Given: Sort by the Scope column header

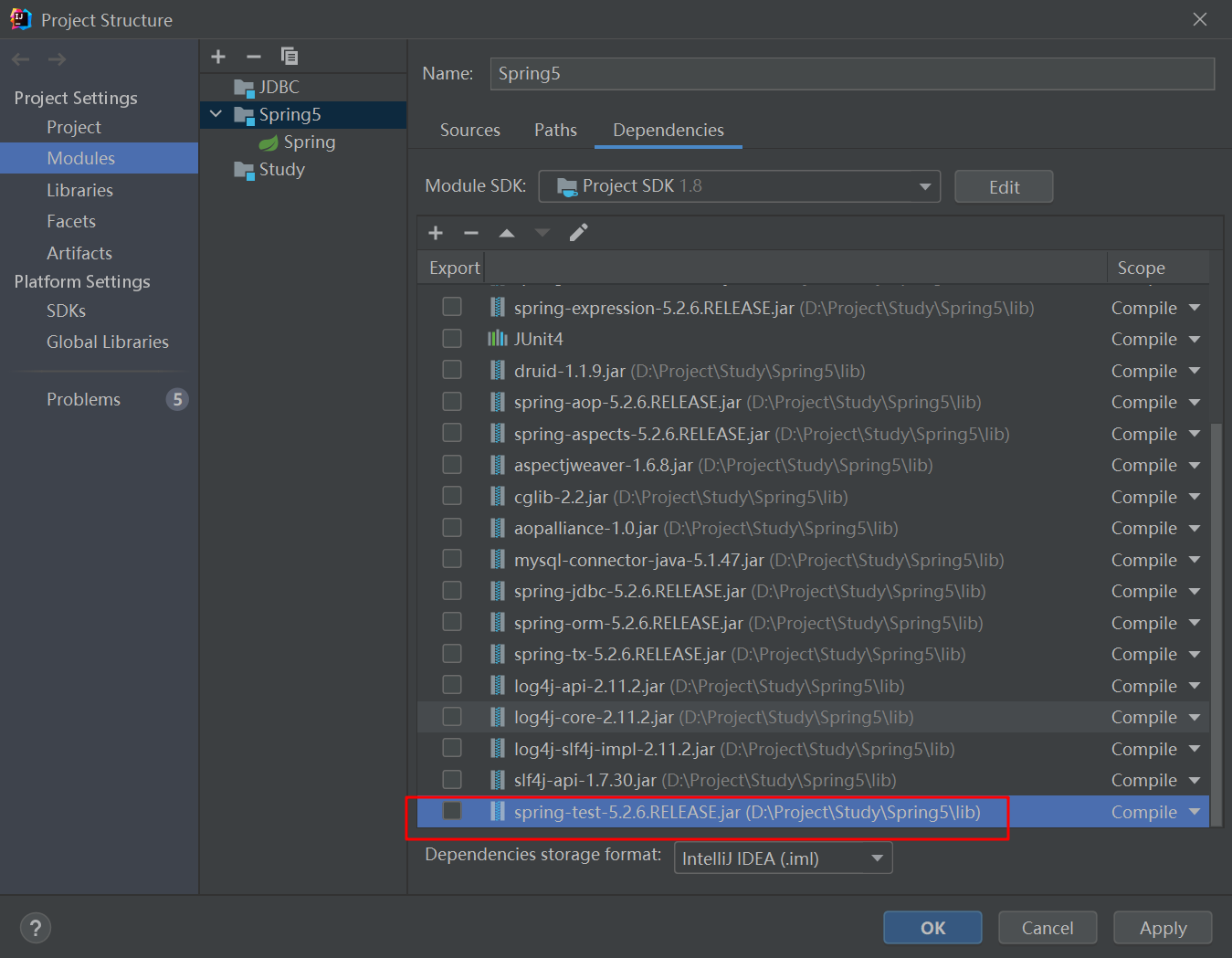Looking at the screenshot, I should [x=1158, y=268].
